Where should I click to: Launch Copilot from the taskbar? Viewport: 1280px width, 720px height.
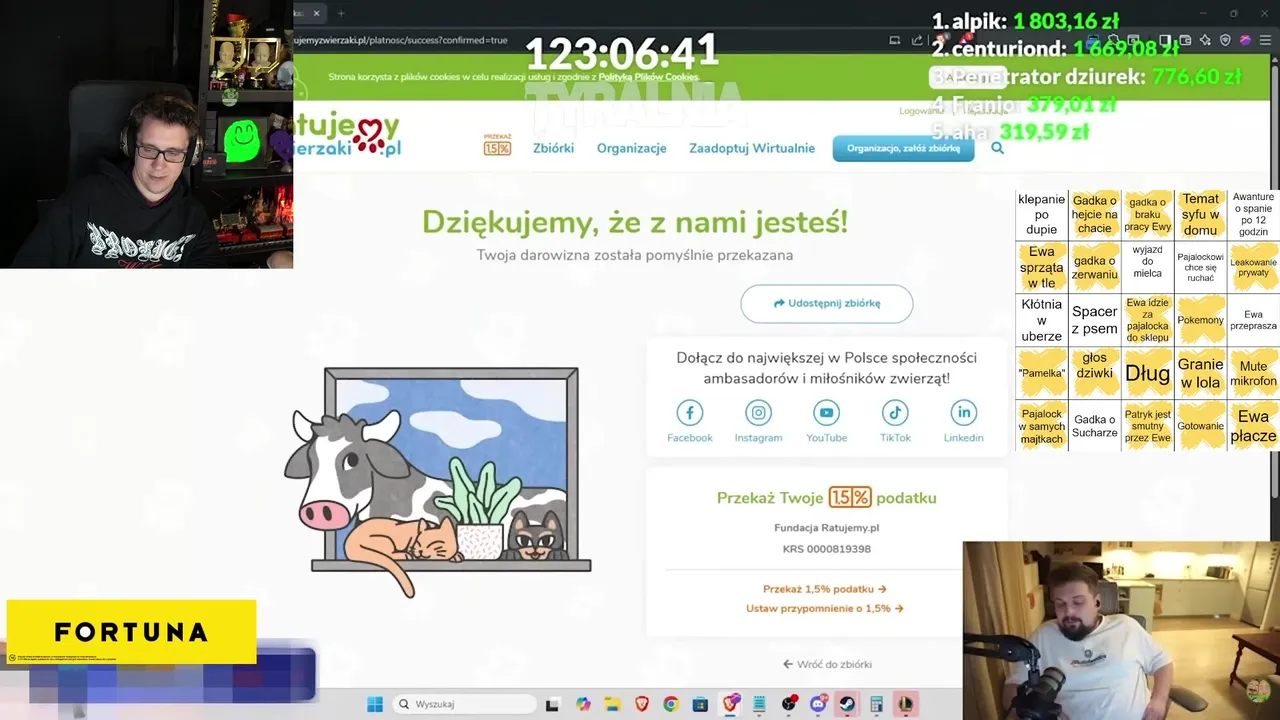pyautogui.click(x=583, y=704)
